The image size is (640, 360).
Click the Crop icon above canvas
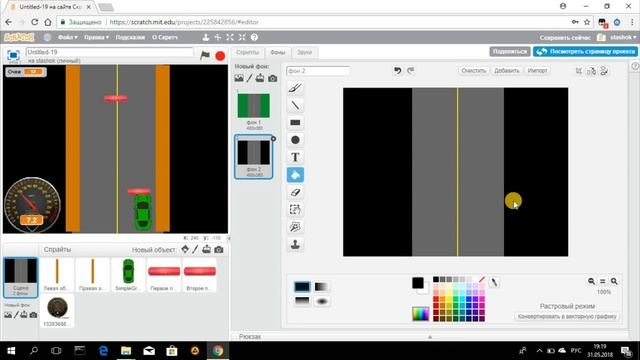click(579, 71)
